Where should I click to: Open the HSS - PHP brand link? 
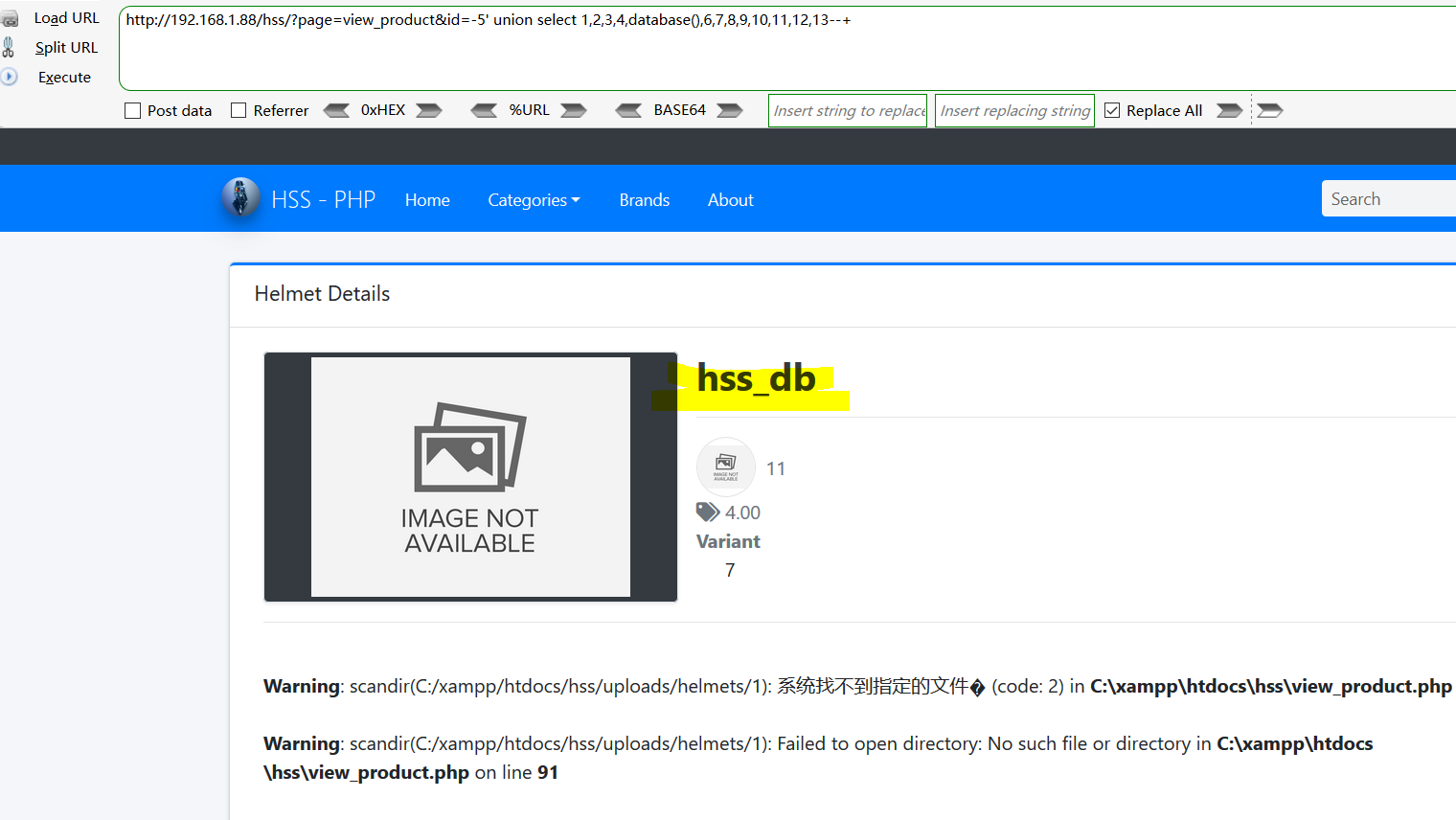click(323, 199)
